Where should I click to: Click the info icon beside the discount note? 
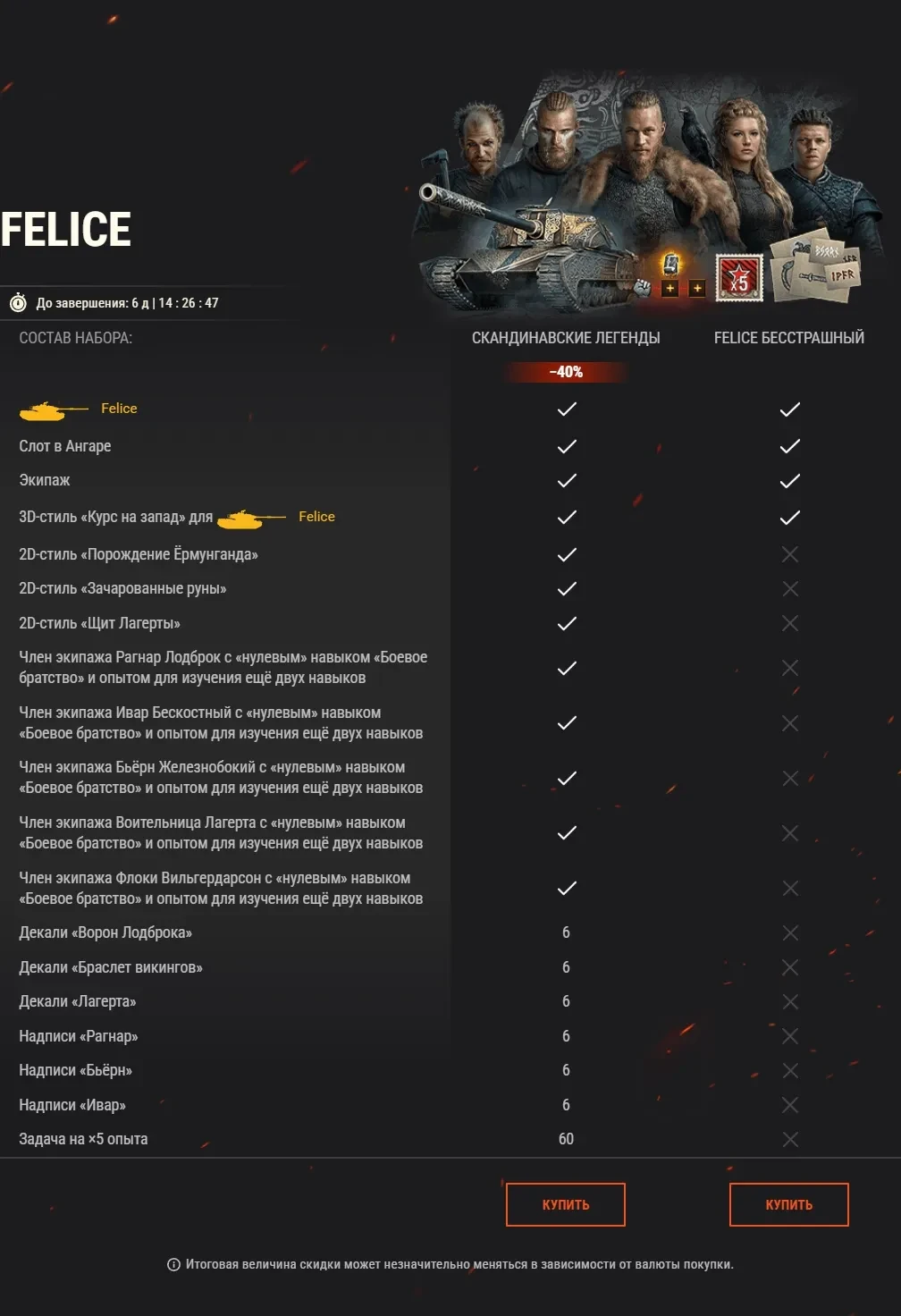coord(173,1264)
